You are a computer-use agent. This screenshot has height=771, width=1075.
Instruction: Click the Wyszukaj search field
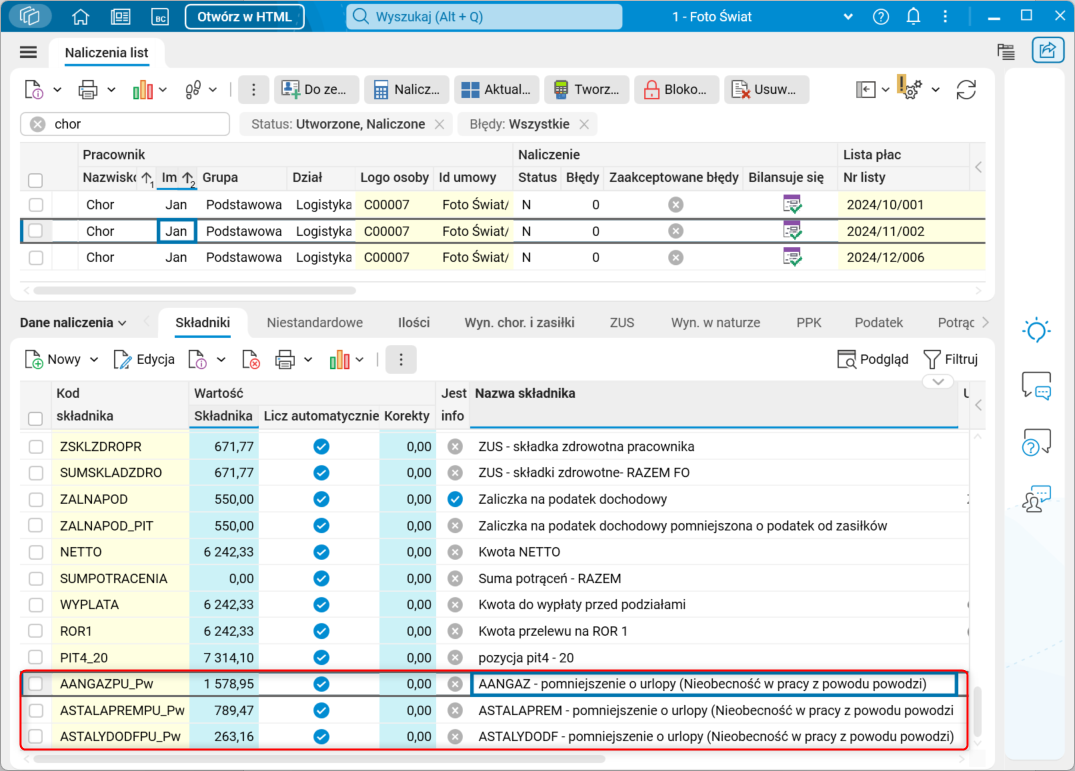click(484, 17)
